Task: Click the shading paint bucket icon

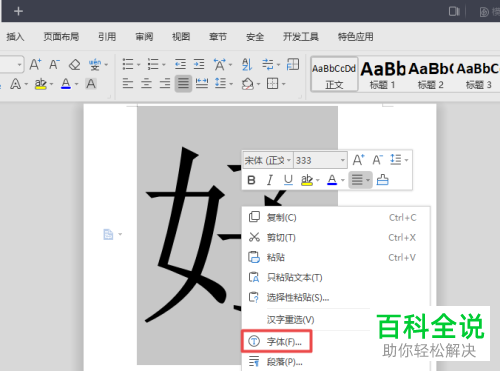Action: pos(248,84)
